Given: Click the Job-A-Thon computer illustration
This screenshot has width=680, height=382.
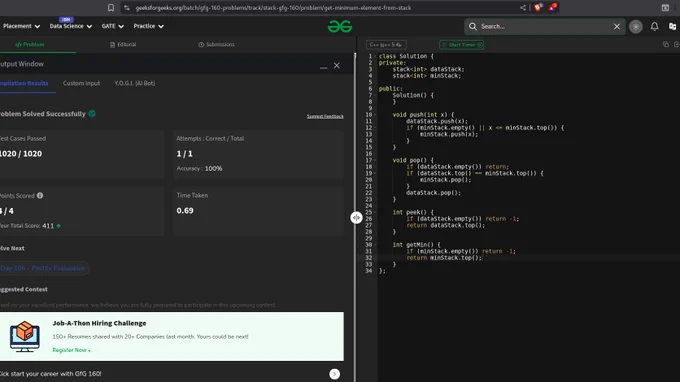Looking at the screenshot, I should click(x=25, y=336).
